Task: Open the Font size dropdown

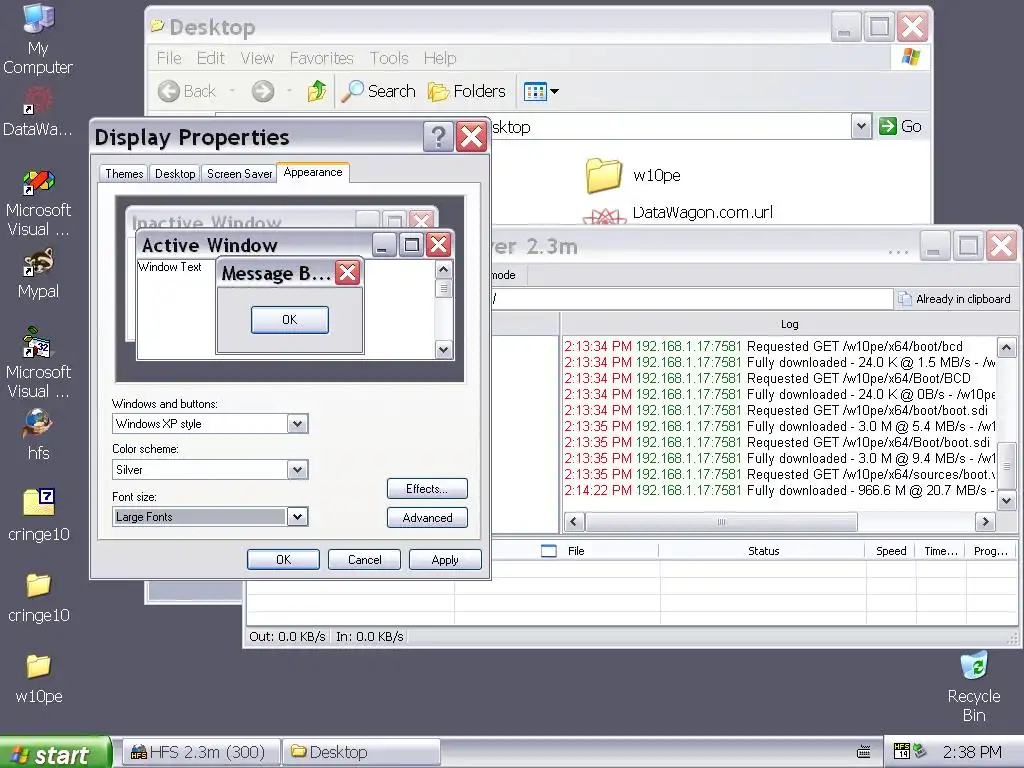Action: pyautogui.click(x=297, y=517)
